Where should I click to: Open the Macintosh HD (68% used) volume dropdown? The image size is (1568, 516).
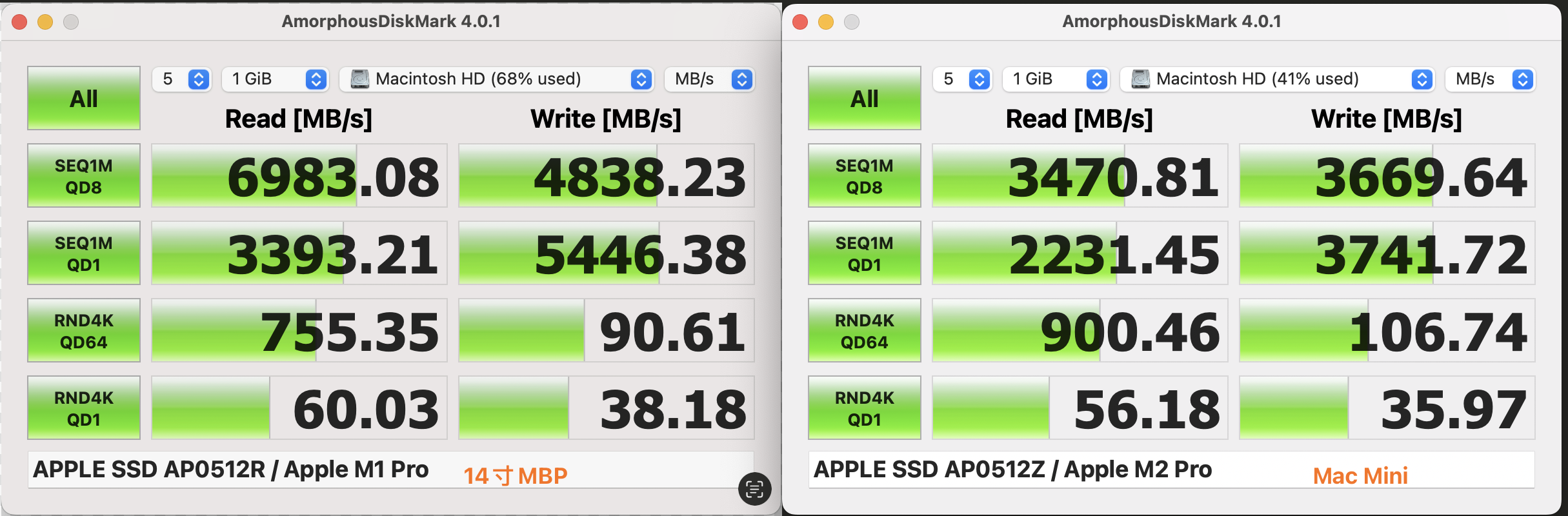[497, 79]
